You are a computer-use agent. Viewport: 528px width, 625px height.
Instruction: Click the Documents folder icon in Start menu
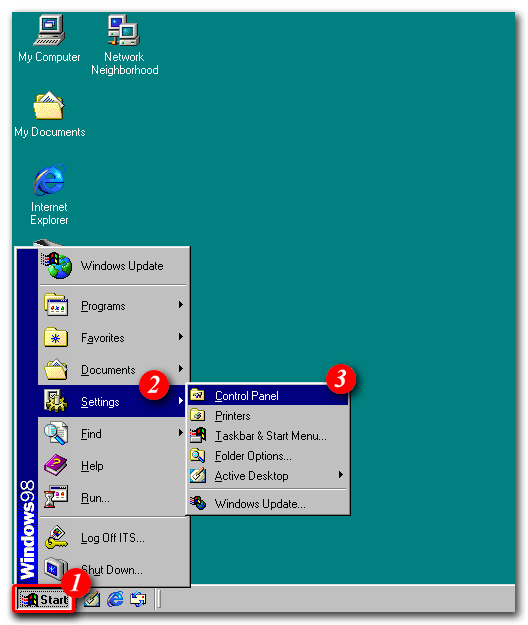(x=56, y=369)
